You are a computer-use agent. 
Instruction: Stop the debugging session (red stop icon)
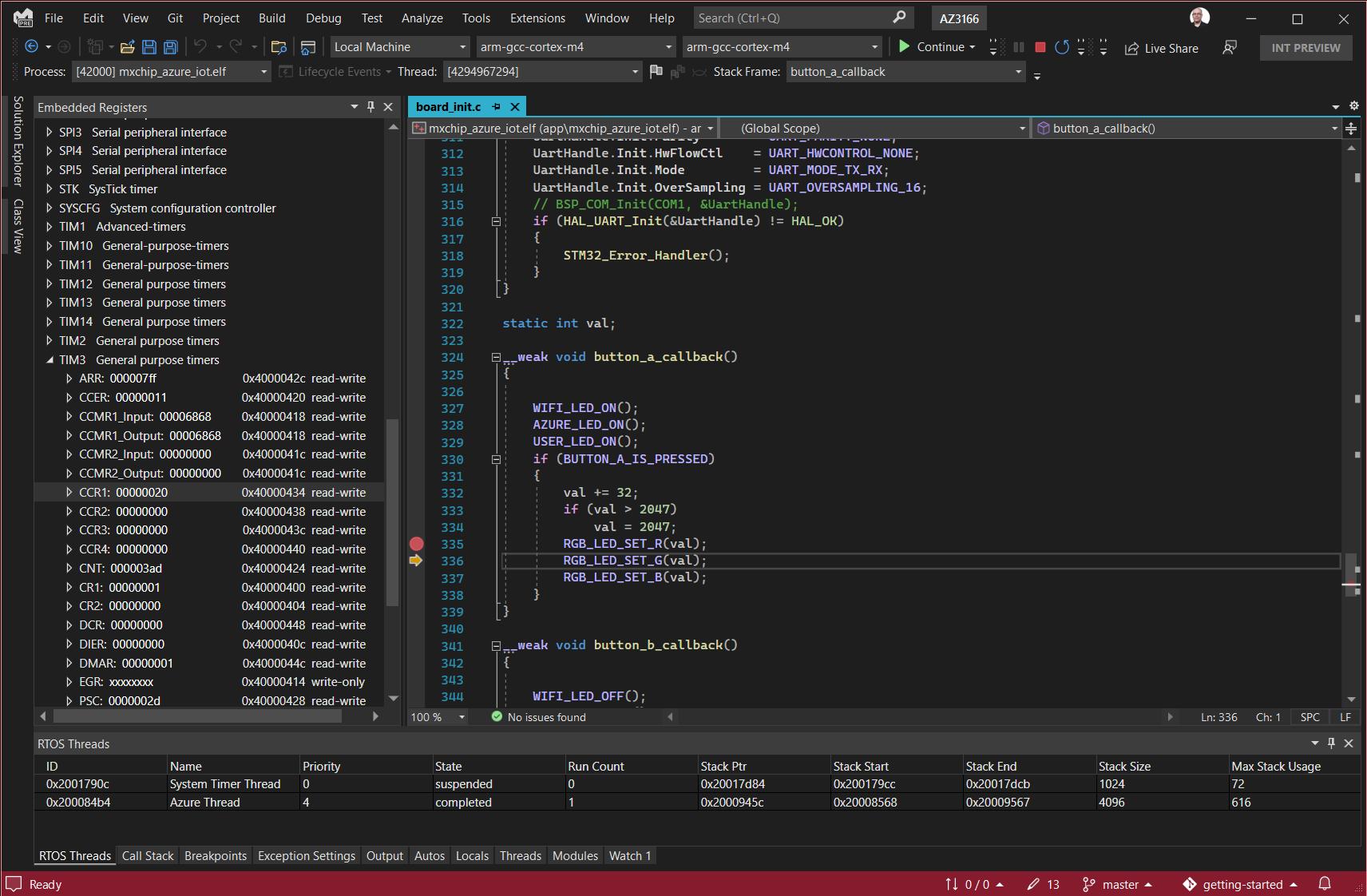[x=1040, y=47]
